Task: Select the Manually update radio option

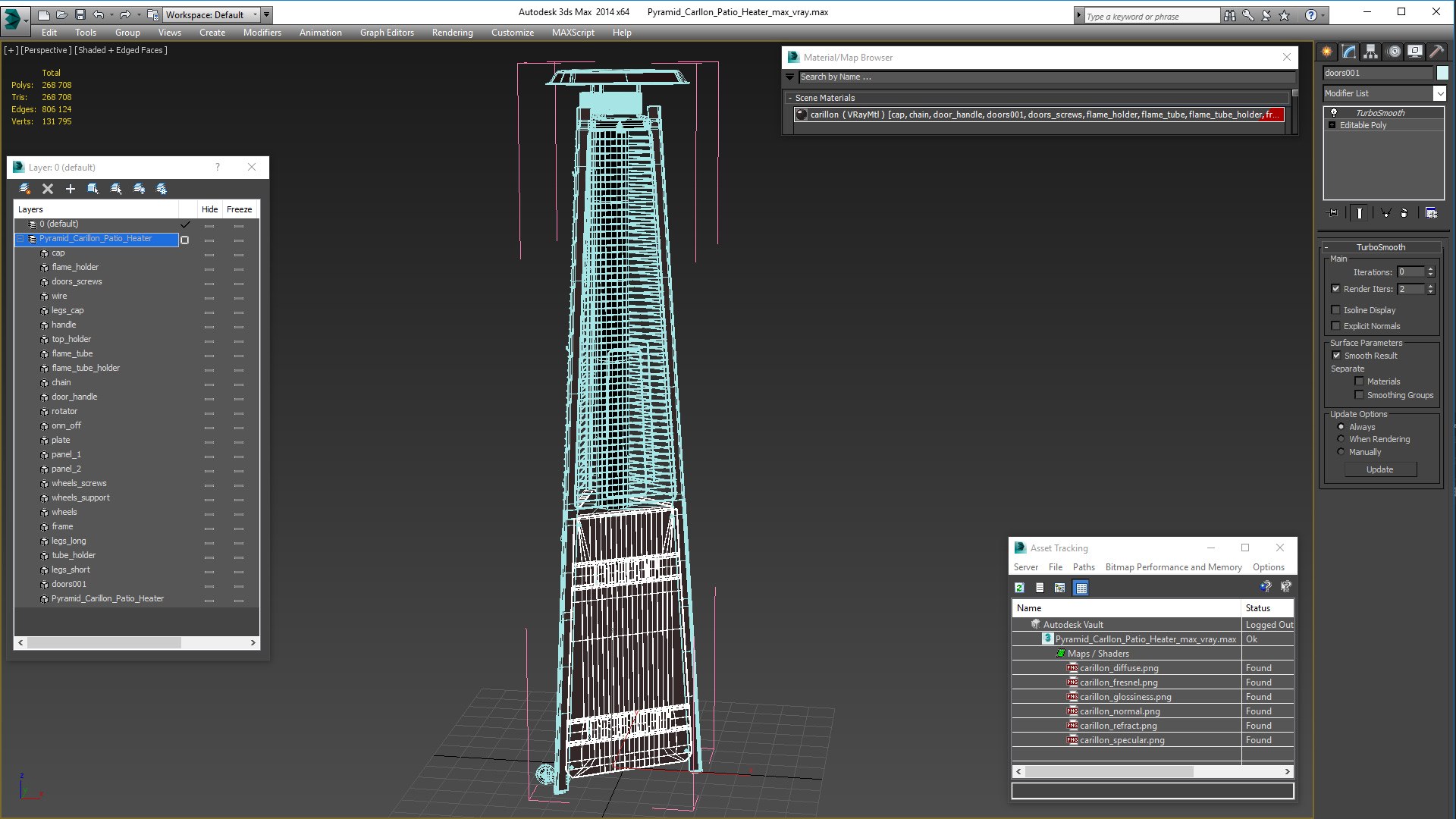Action: point(1341,452)
